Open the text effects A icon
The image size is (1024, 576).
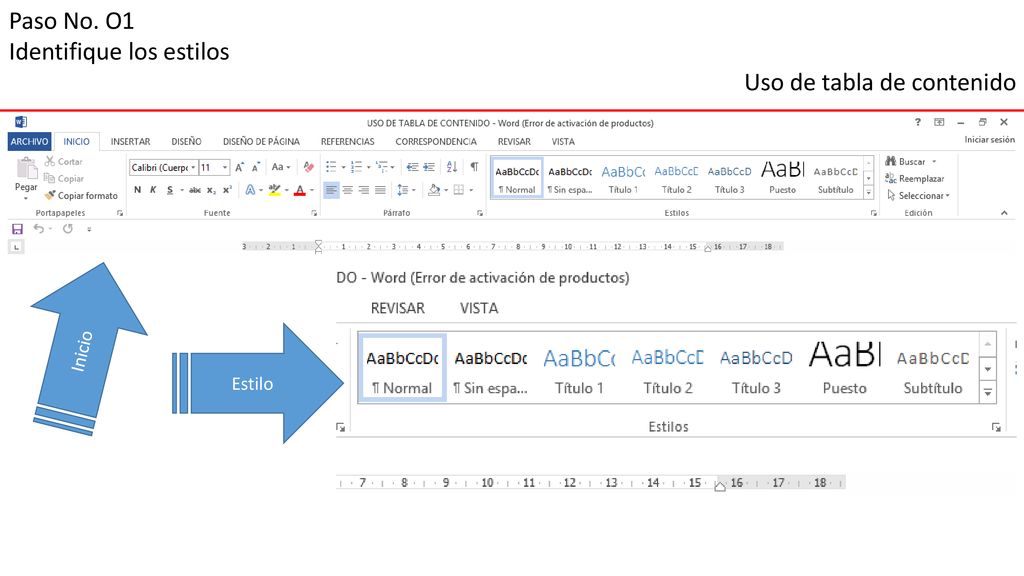pos(250,190)
